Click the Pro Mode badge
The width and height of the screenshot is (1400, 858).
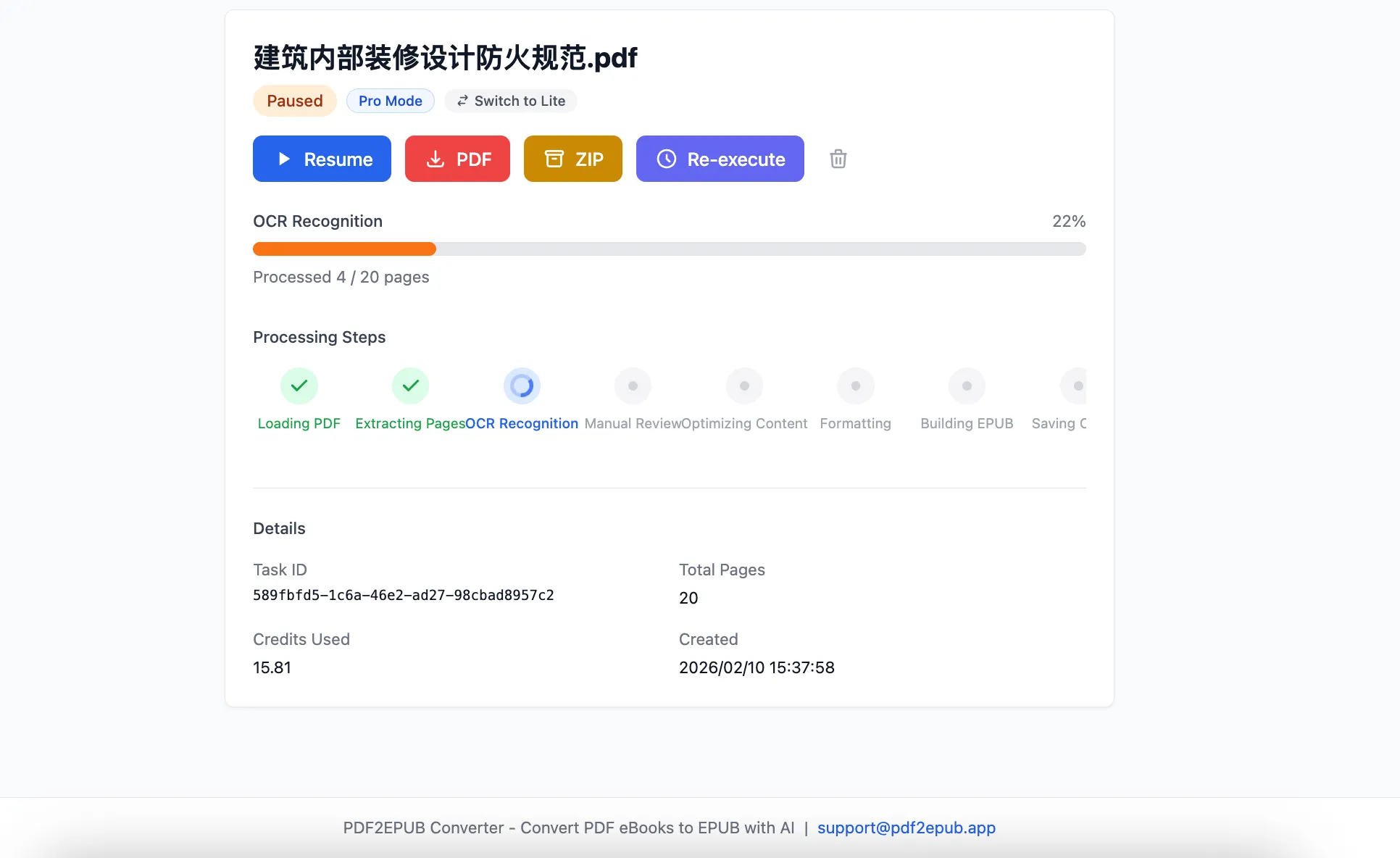pos(390,101)
